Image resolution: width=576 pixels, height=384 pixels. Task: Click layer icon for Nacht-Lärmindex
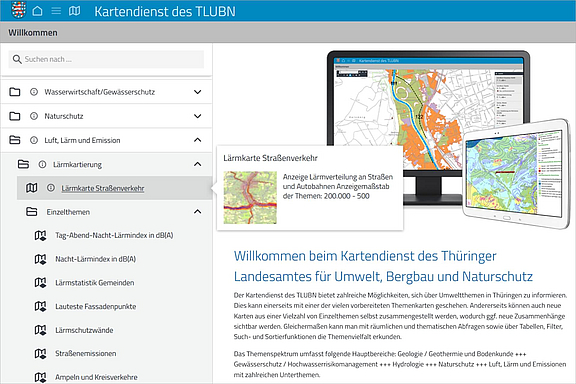pos(40,259)
